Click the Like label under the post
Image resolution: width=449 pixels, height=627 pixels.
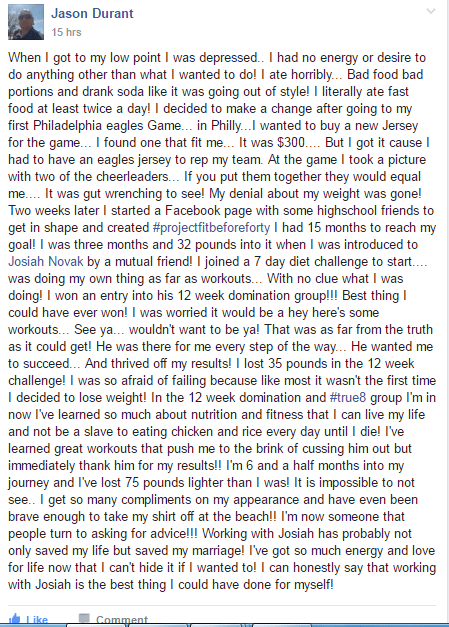(37, 620)
